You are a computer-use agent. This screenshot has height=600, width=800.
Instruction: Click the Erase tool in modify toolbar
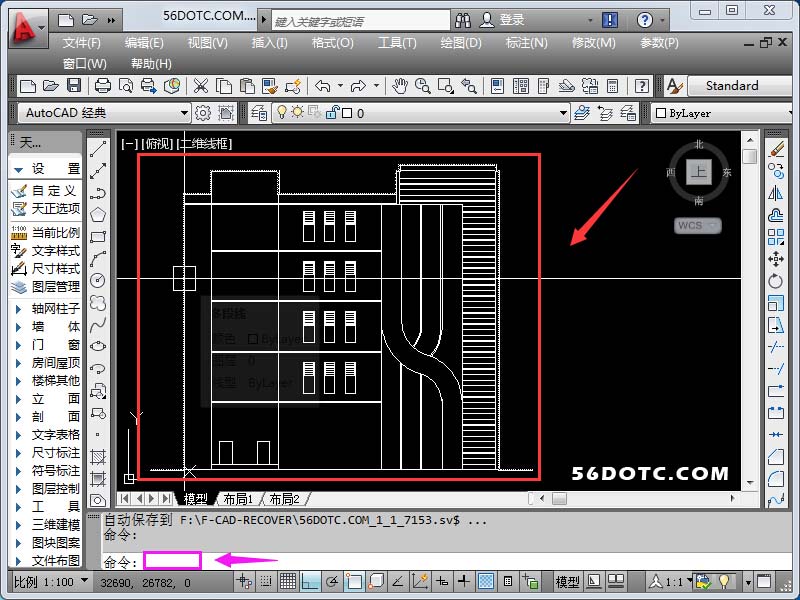[x=777, y=149]
